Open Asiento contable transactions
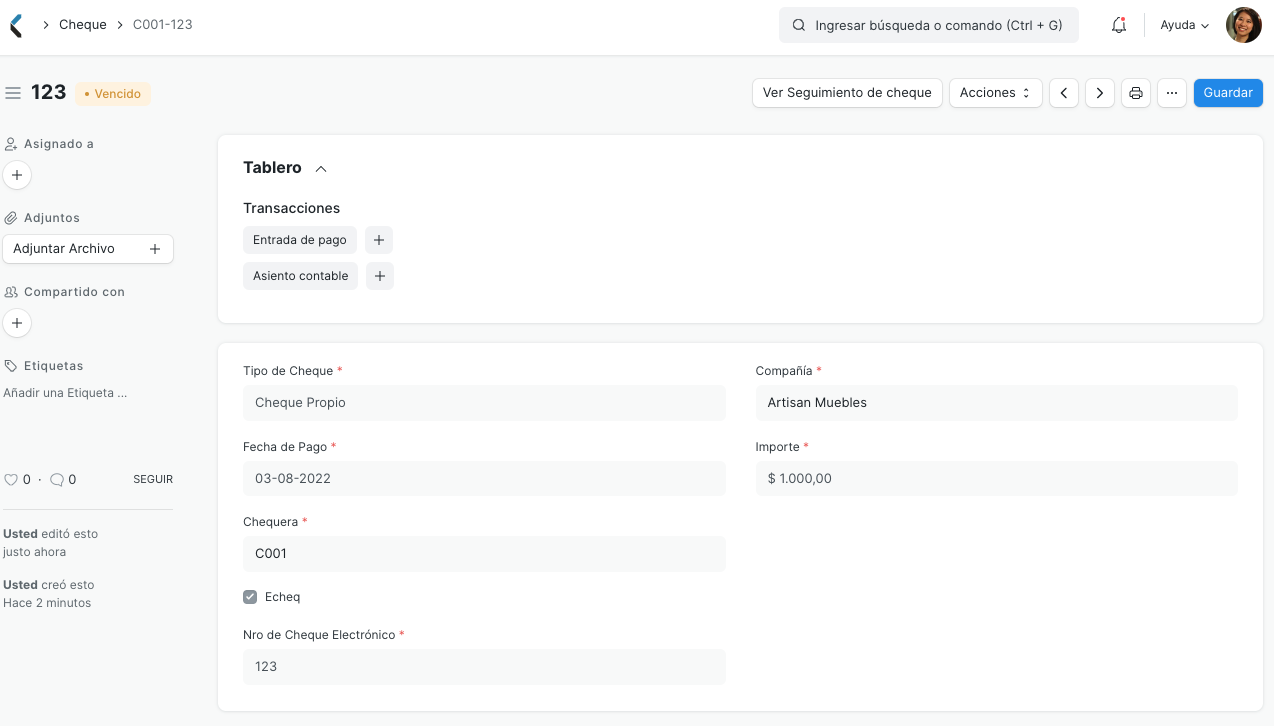Image resolution: width=1274 pixels, height=726 pixels. tap(301, 276)
